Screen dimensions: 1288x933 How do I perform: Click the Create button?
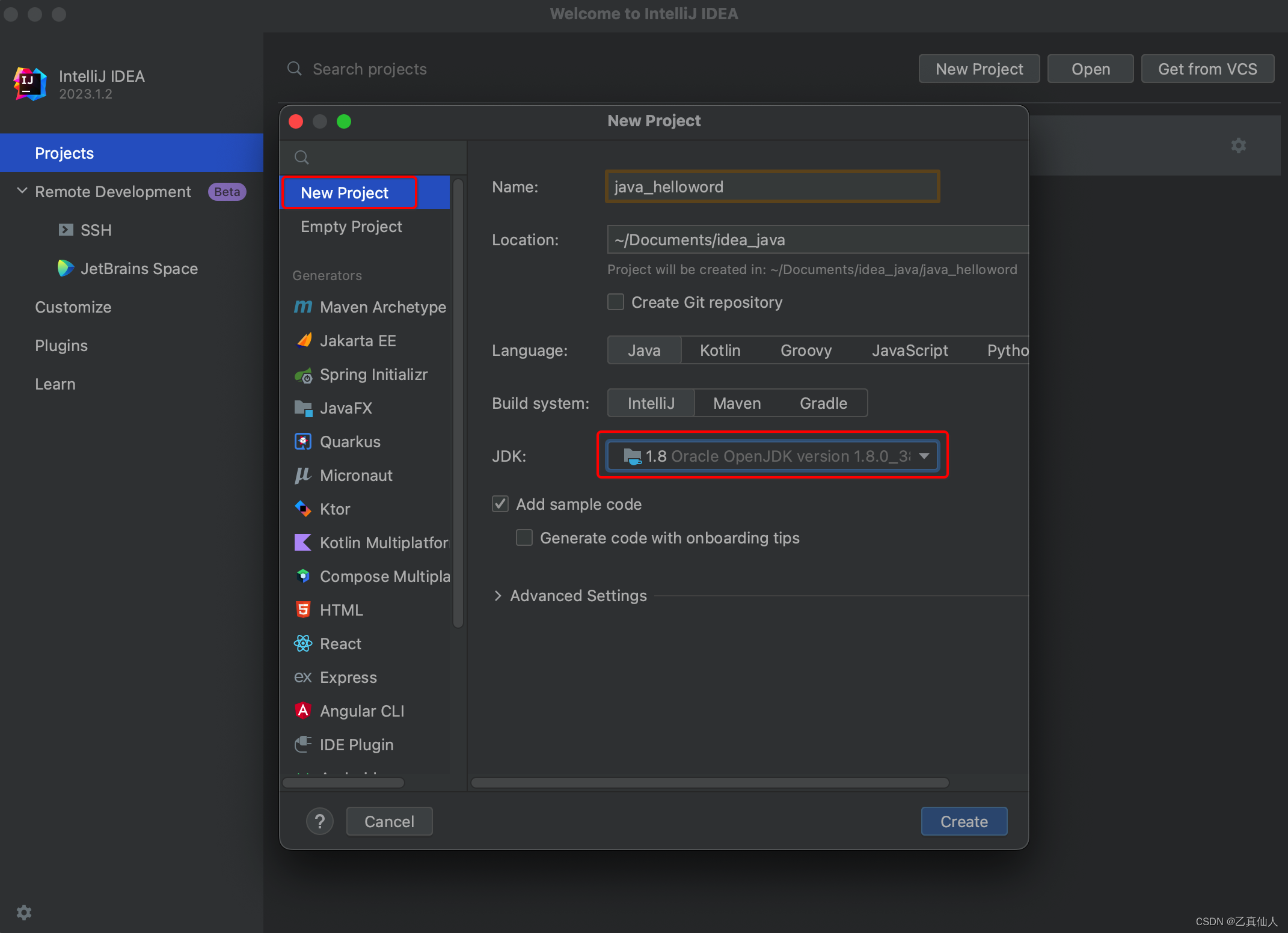pos(964,821)
